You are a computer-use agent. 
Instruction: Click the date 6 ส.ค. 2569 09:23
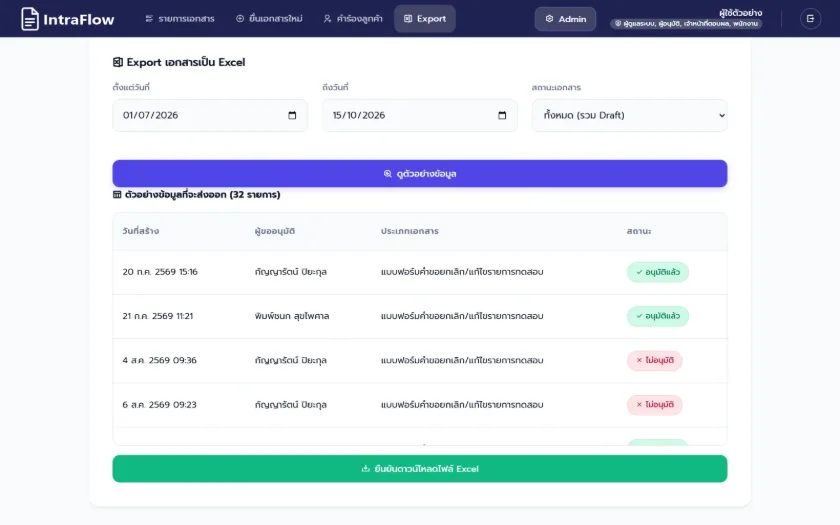pos(159,404)
